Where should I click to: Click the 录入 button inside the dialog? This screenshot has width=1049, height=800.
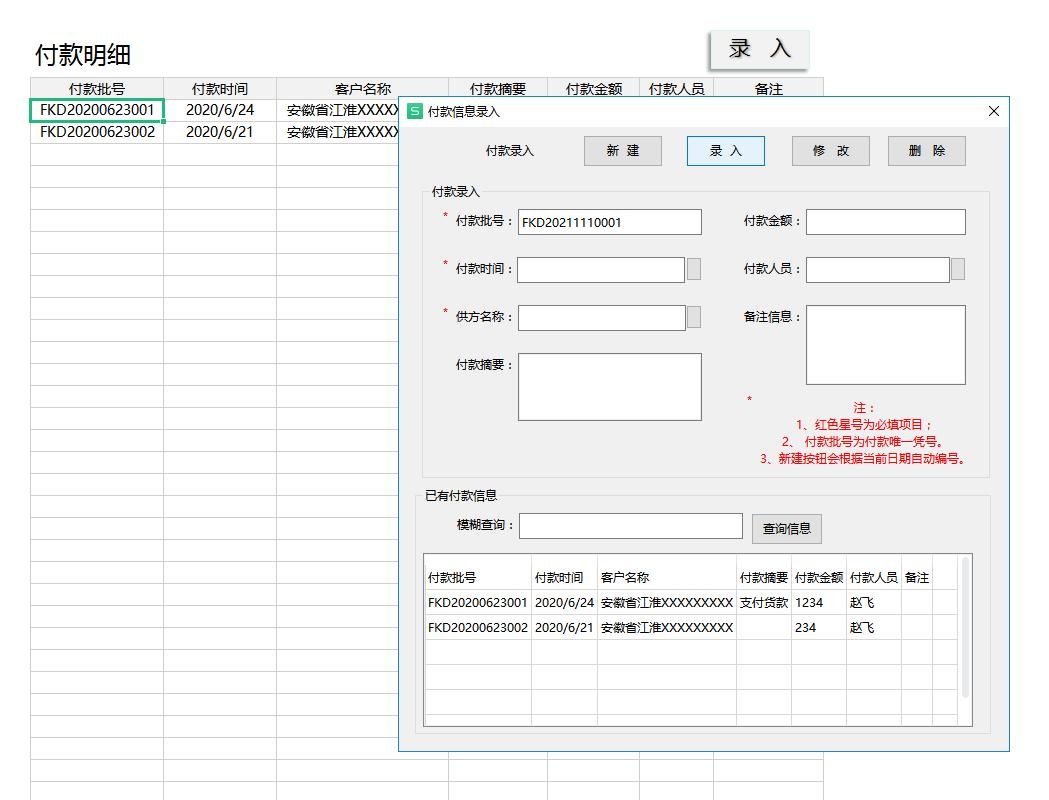pyautogui.click(x=725, y=151)
